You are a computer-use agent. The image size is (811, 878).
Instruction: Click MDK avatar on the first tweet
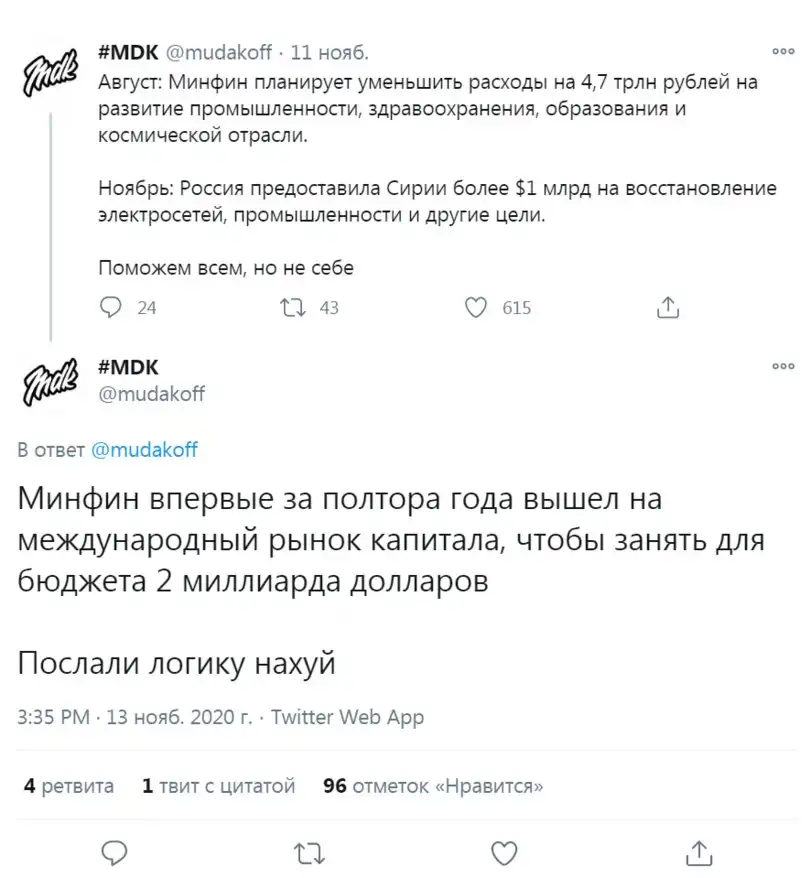[49, 72]
